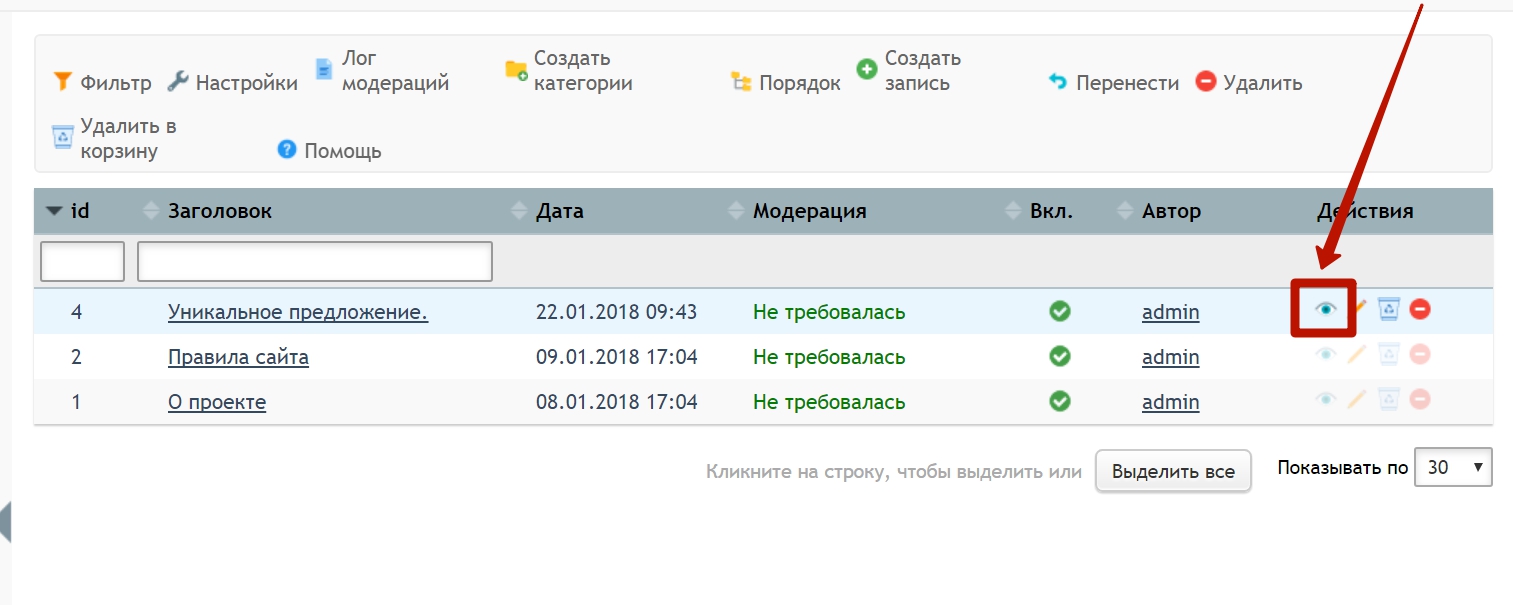Viewport: 1513px width, 605px height.
Task: Open Настройки wrench settings
Action: point(178,82)
